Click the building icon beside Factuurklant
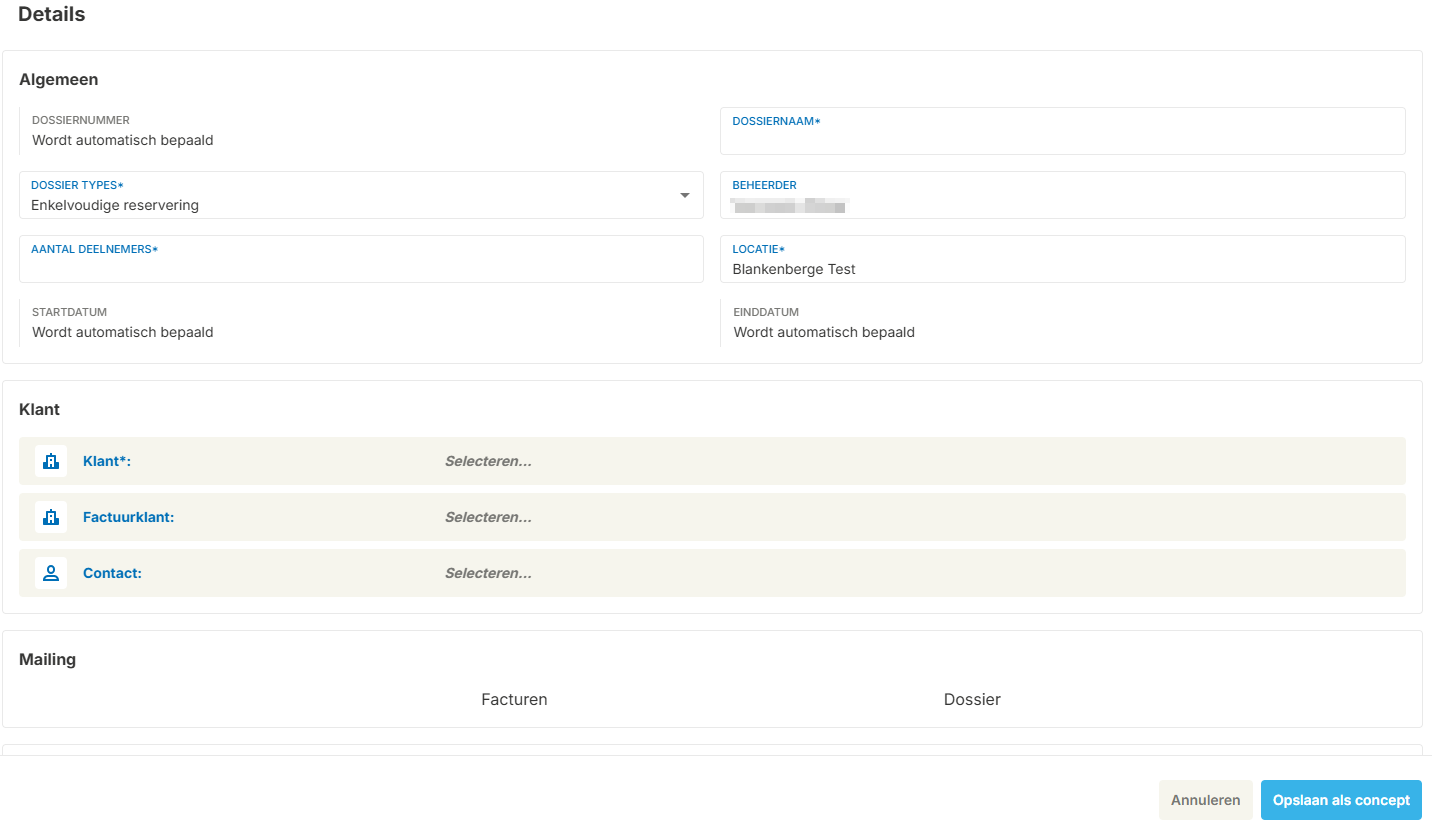The height and width of the screenshot is (826, 1432). [51, 517]
